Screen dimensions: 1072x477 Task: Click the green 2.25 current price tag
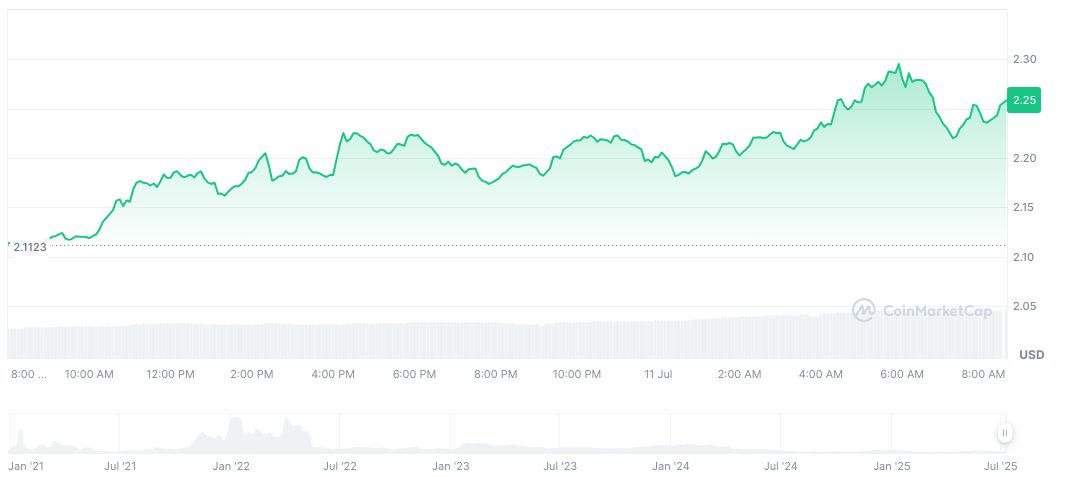[x=1024, y=100]
